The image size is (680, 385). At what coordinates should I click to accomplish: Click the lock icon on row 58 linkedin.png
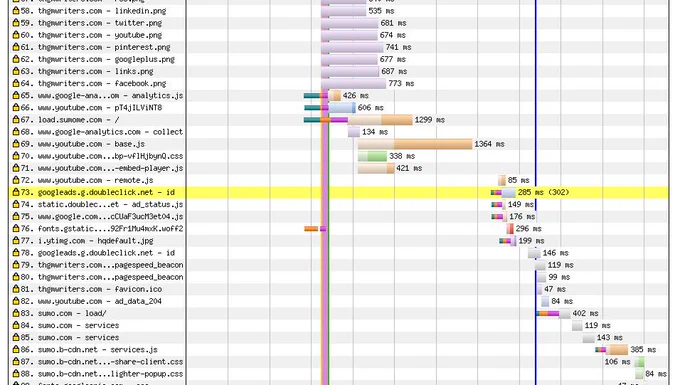[16, 10]
